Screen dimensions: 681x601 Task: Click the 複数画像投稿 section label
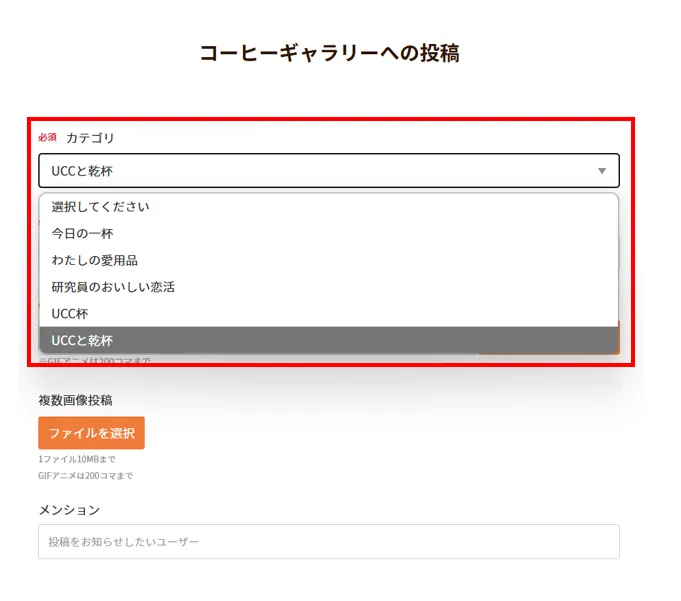75,400
